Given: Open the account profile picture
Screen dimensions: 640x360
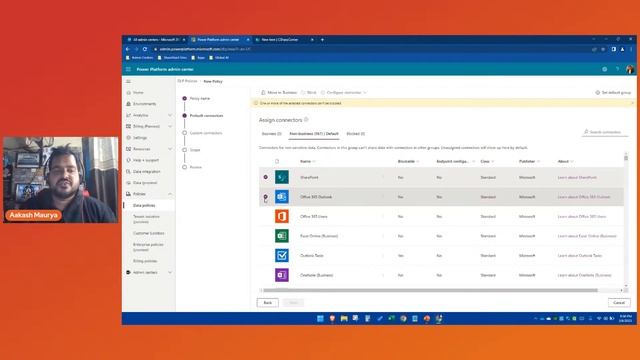Looking at the screenshot, I should click(x=630, y=69).
